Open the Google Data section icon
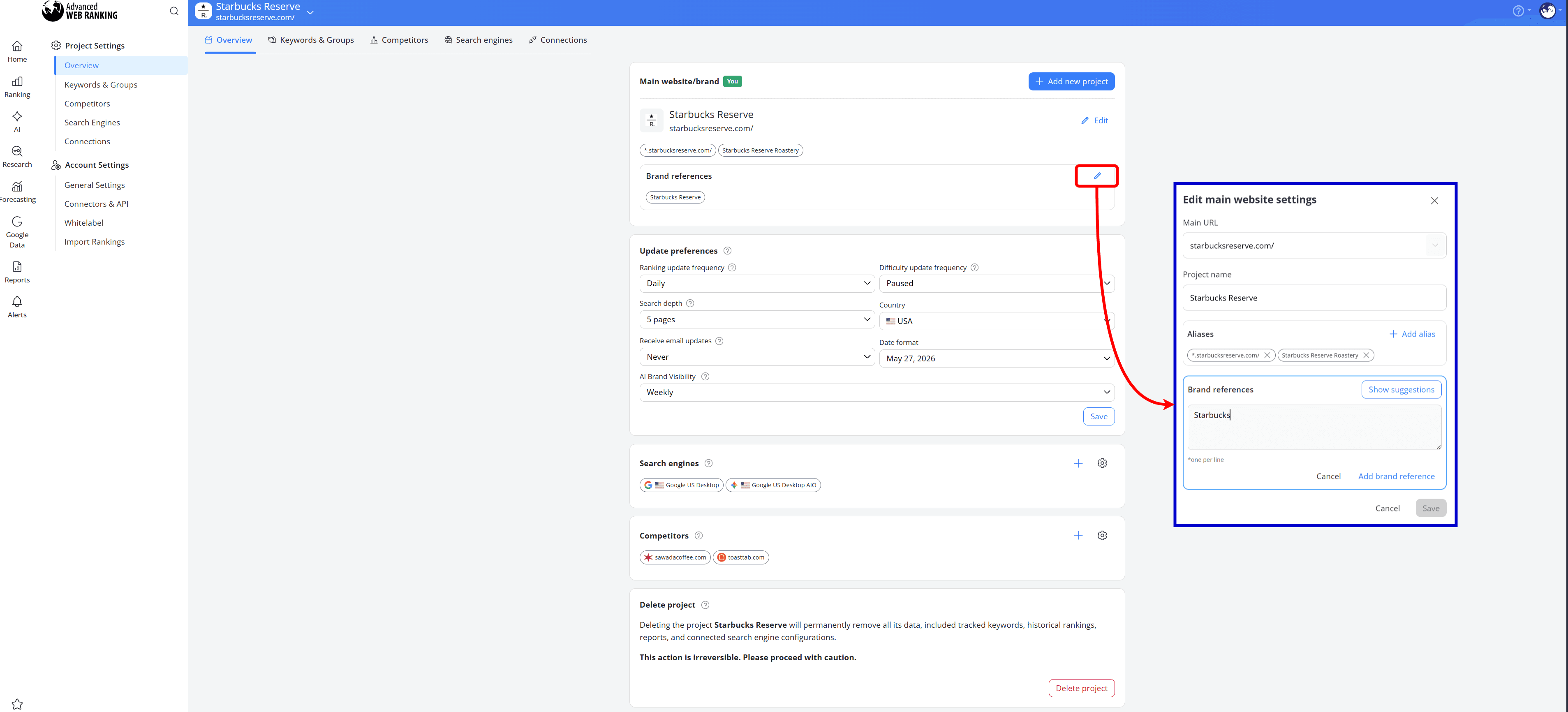Screen dimensions: 1568x712 click(x=17, y=232)
